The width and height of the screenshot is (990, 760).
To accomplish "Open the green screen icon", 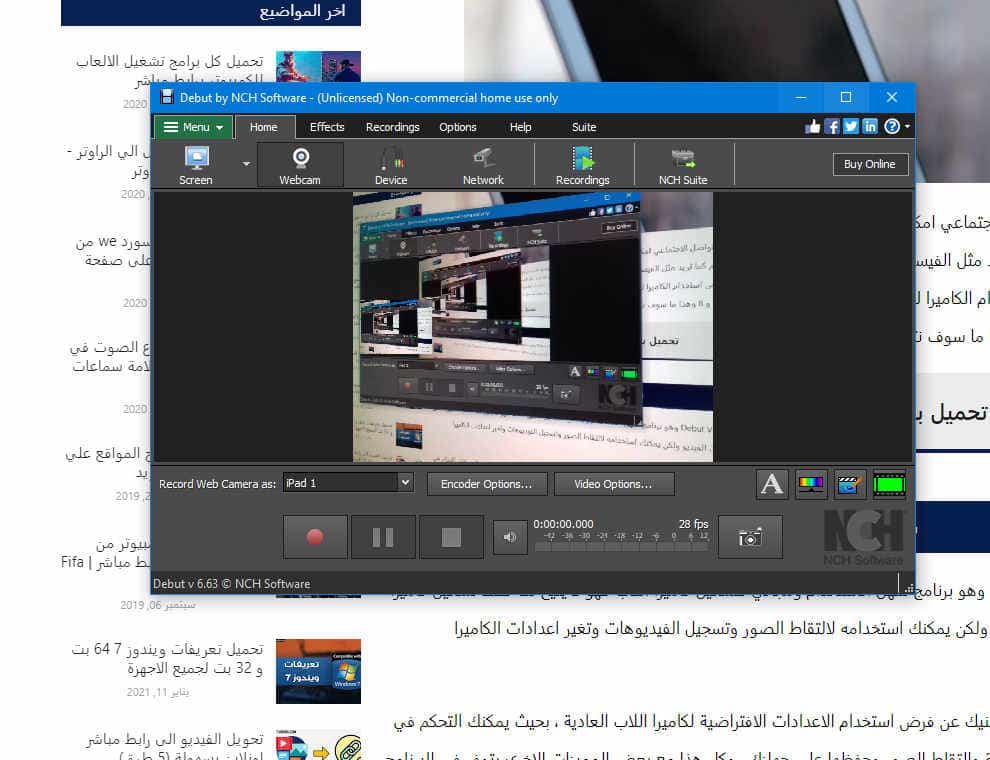I will point(889,485).
